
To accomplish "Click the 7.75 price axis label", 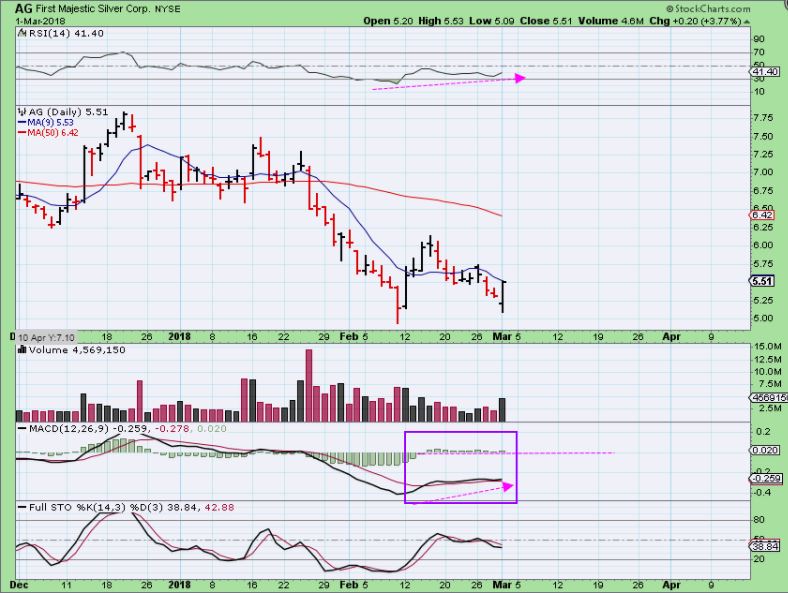I will click(763, 118).
